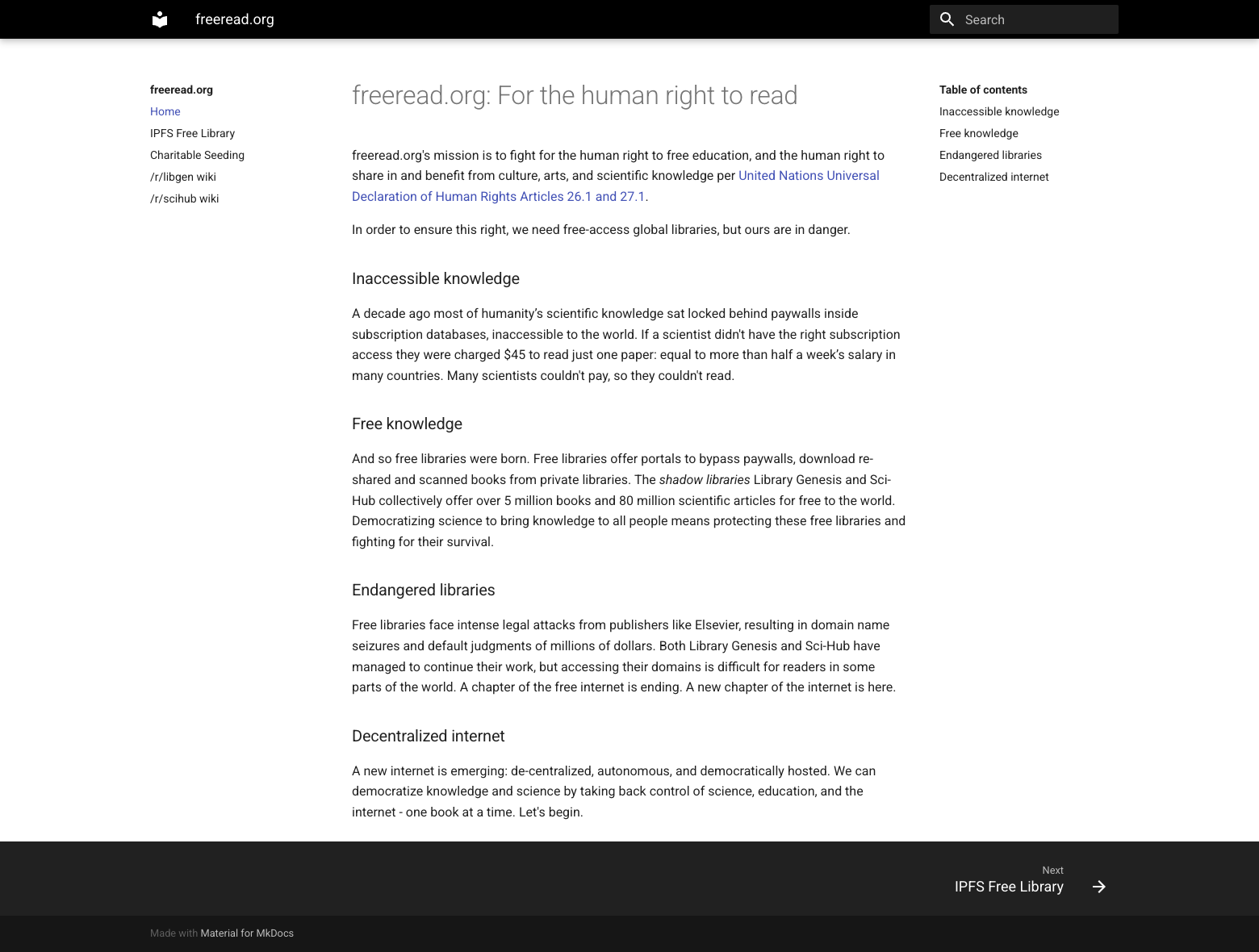Go to Charitable Seeding page
This screenshot has width=1259, height=952.
point(197,155)
